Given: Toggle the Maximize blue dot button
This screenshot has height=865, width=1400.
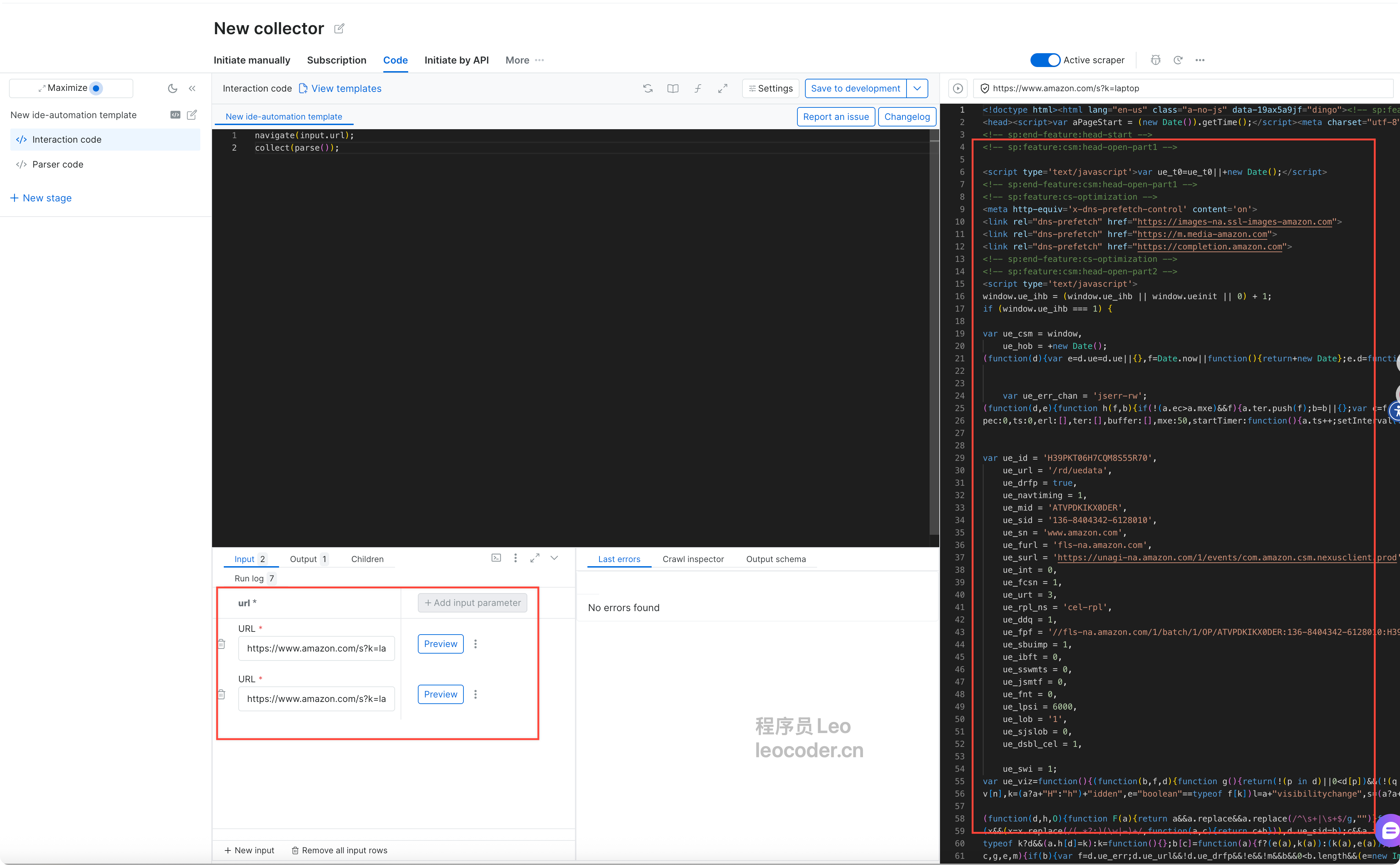Looking at the screenshot, I should coord(96,88).
